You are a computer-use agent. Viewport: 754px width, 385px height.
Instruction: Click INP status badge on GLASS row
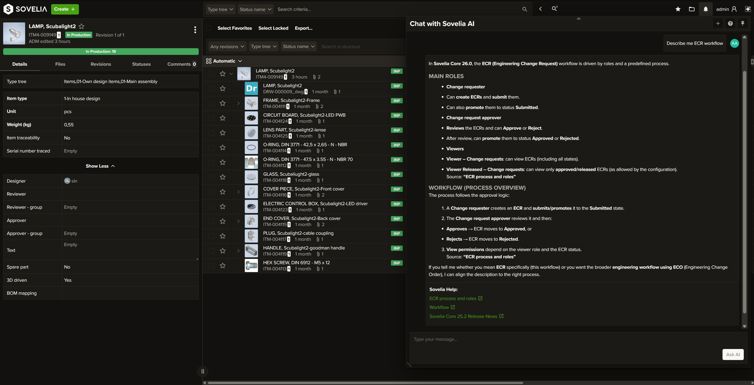397,174
